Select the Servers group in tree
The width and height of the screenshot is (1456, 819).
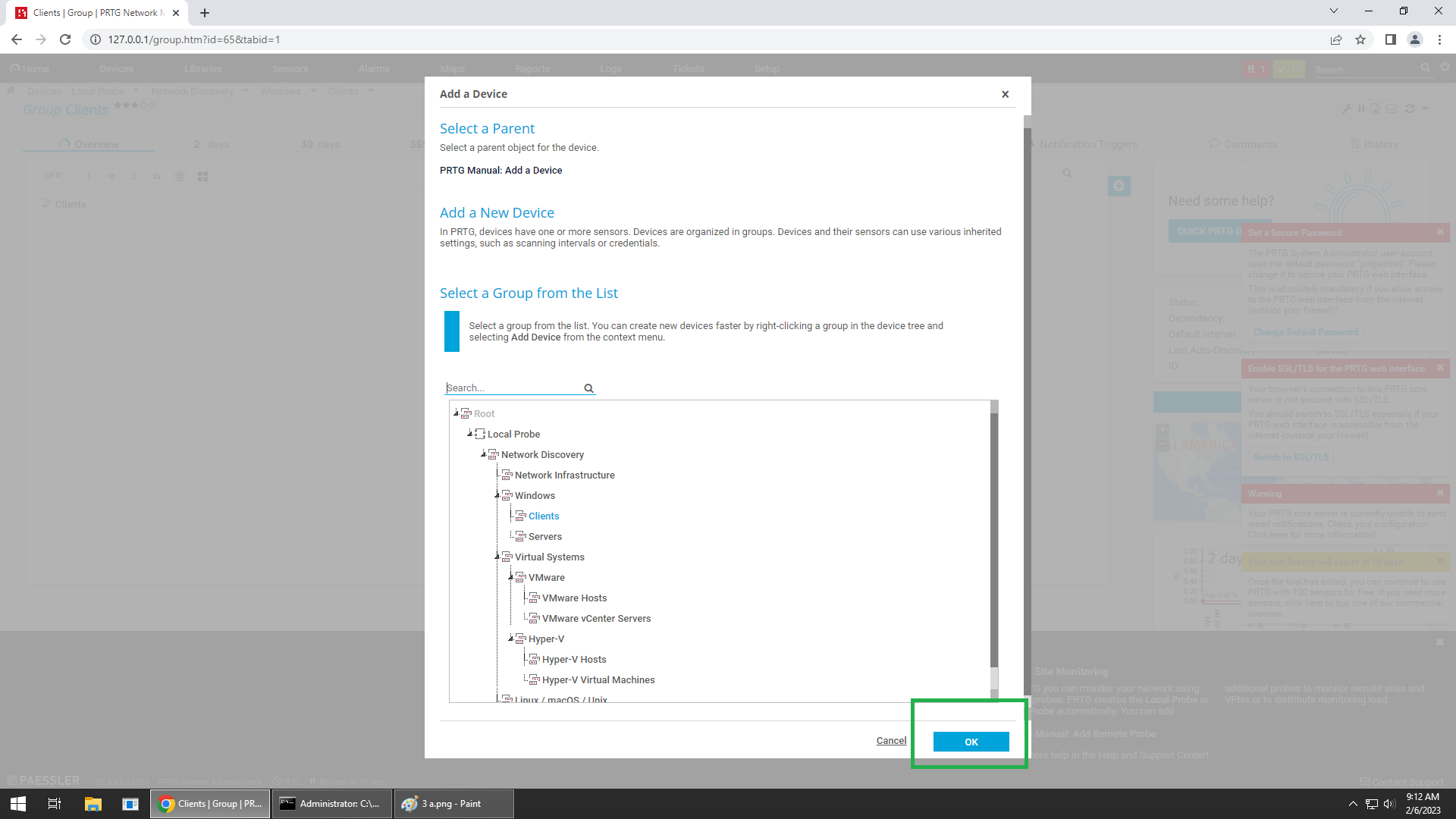click(x=544, y=537)
